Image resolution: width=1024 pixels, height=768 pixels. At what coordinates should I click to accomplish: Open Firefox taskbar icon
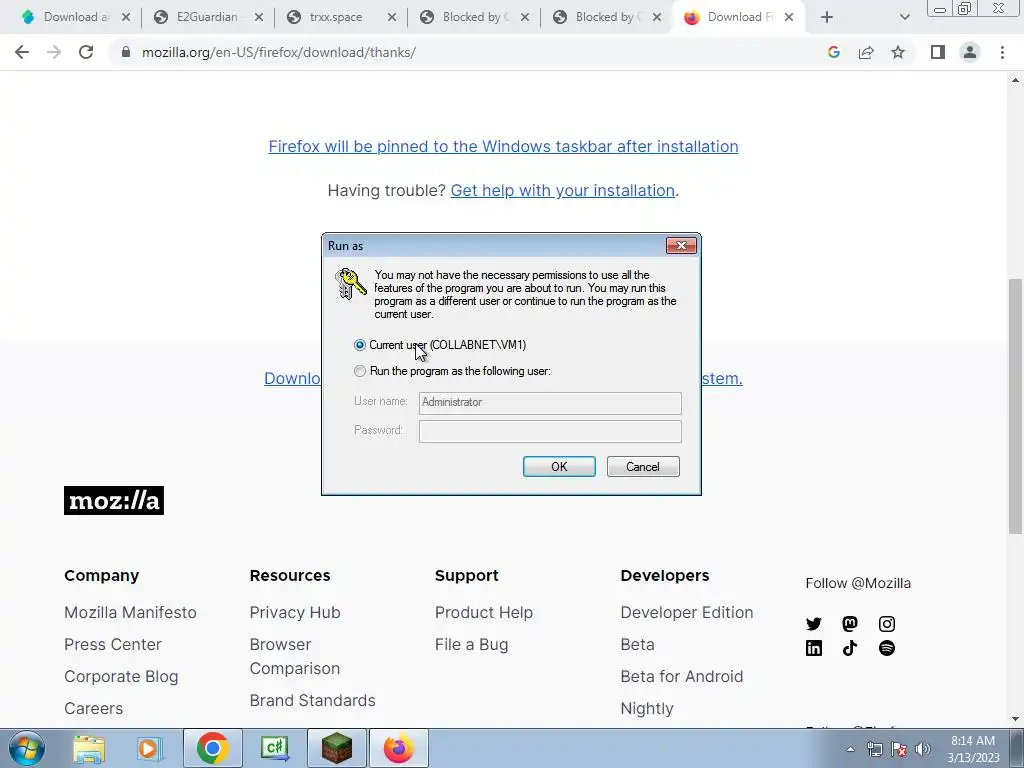(399, 748)
